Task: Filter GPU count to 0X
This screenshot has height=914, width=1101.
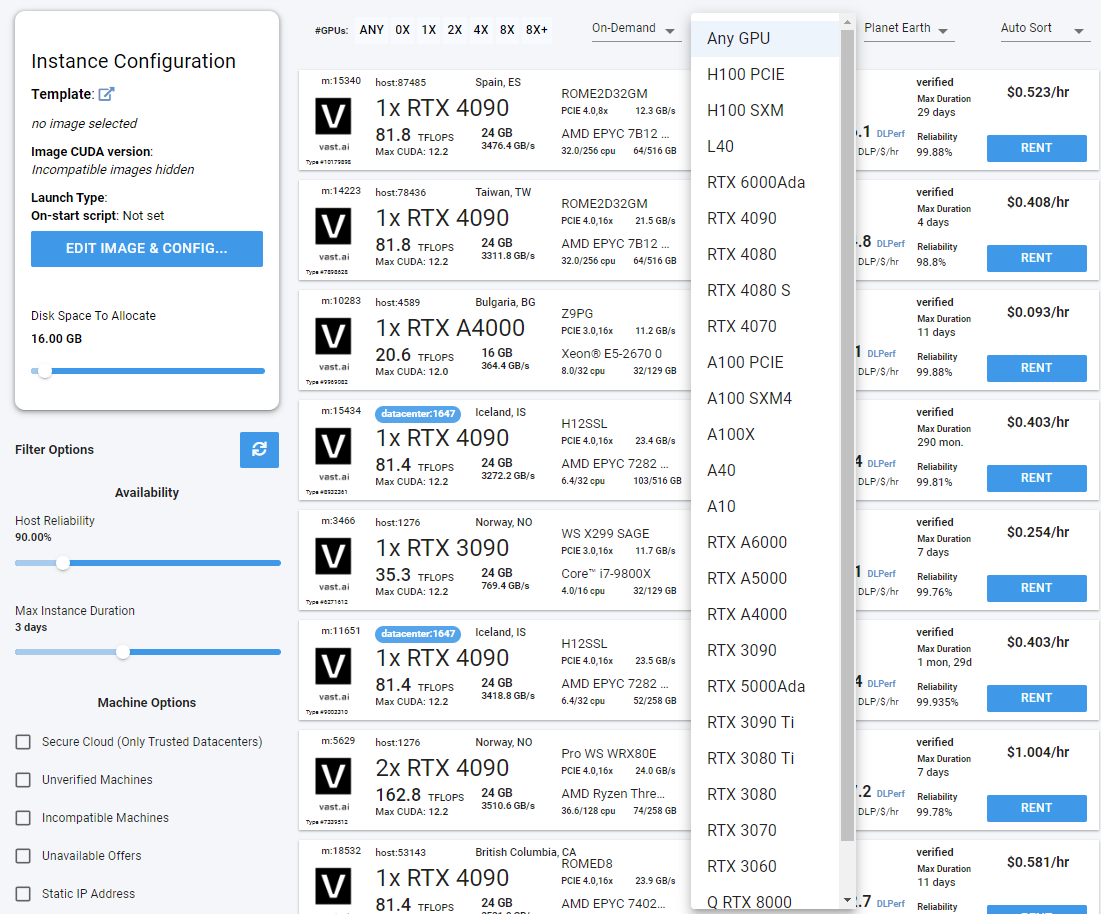Action: coord(402,30)
